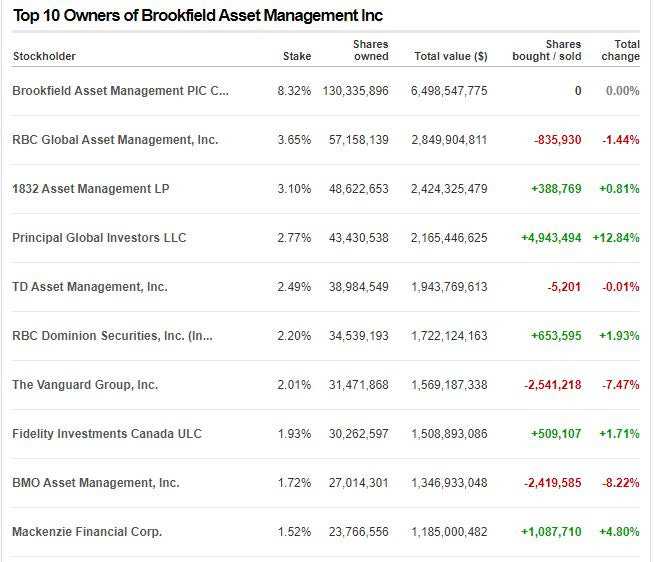This screenshot has width=654, height=562.
Task: Click shares owned 38,984,549
Action: click(359, 287)
